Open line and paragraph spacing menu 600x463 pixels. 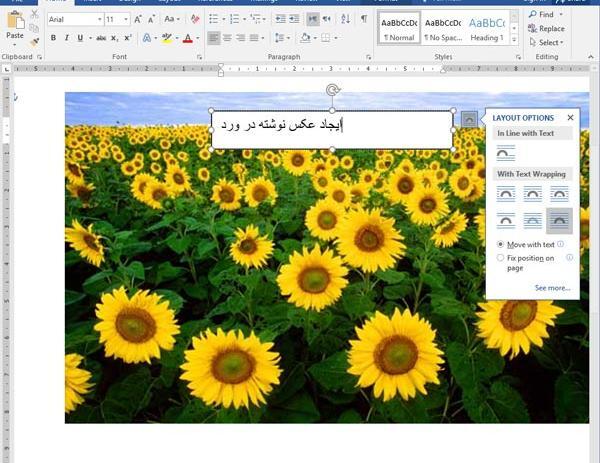(282, 38)
